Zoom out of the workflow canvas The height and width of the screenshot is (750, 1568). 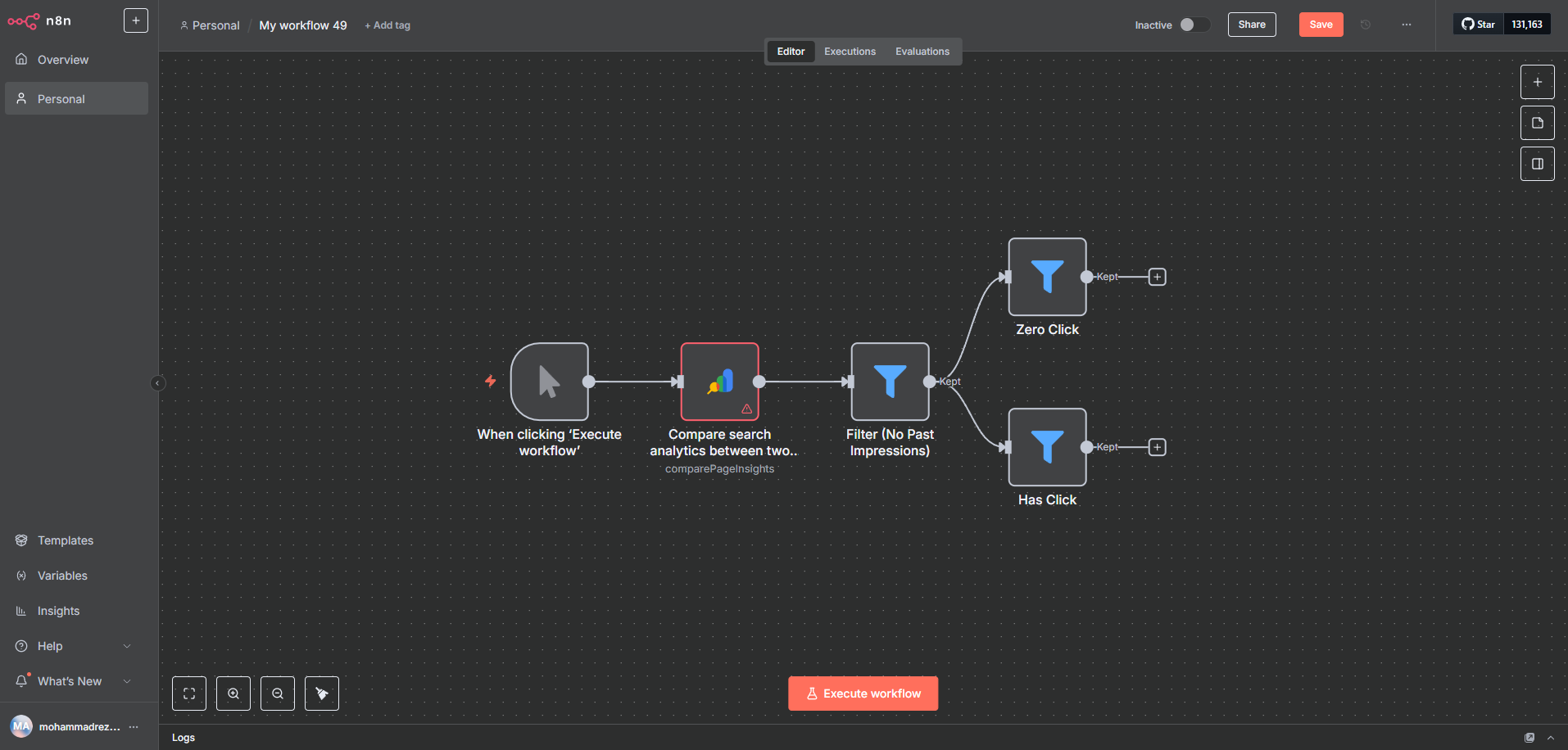tap(278, 694)
